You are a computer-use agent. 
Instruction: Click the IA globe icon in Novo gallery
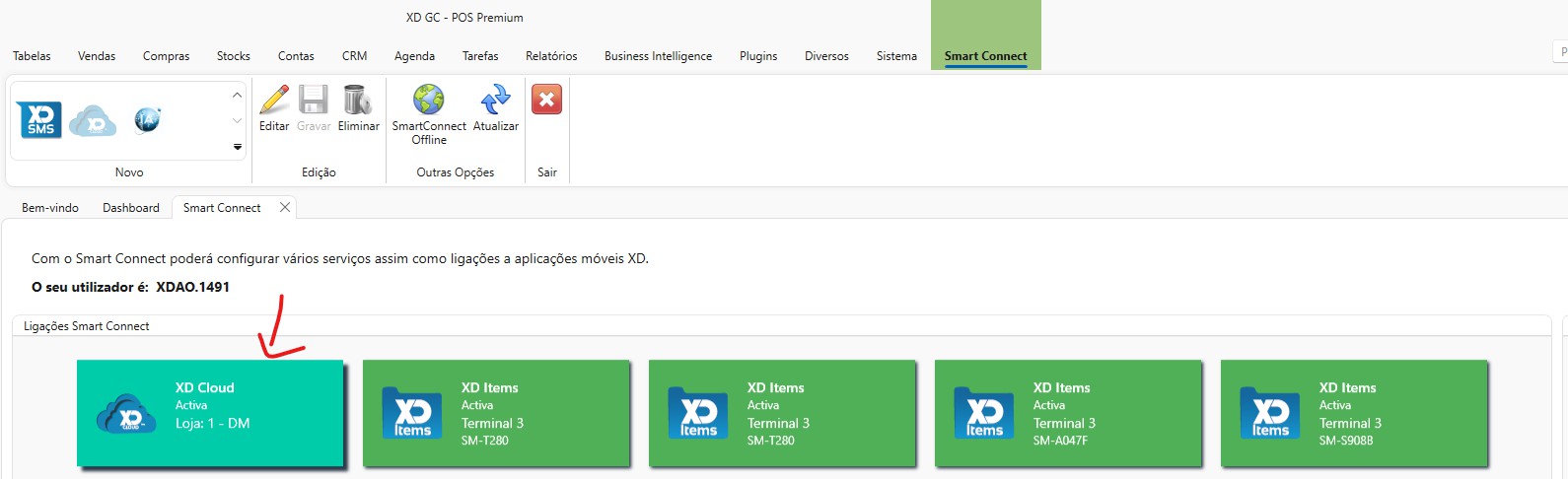pos(147,120)
